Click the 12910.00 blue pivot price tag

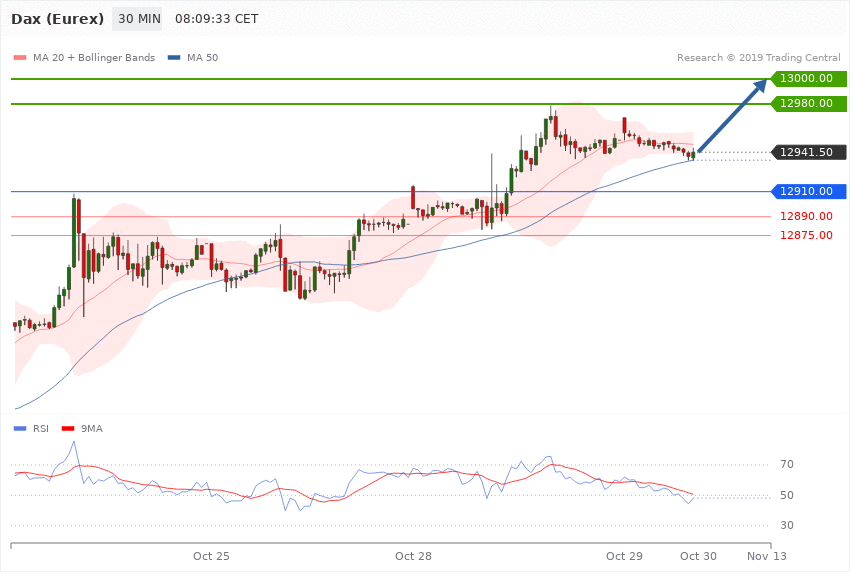coord(809,191)
